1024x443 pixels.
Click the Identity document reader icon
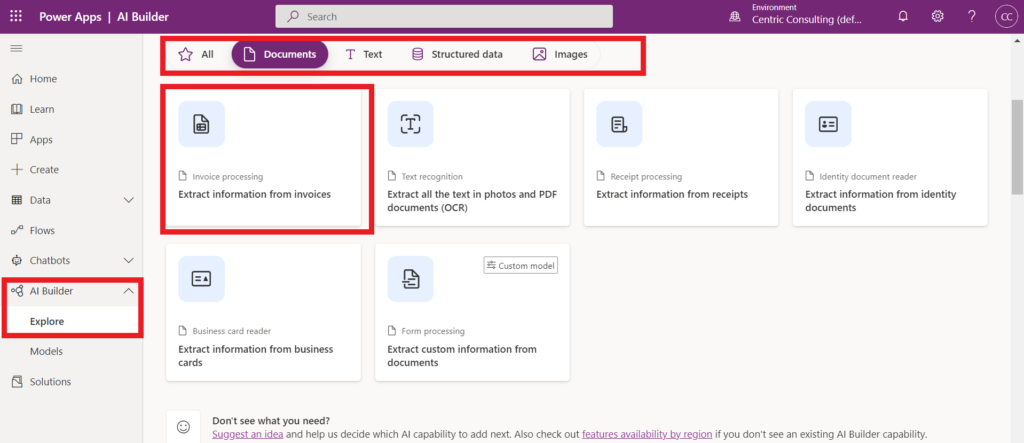(828, 124)
